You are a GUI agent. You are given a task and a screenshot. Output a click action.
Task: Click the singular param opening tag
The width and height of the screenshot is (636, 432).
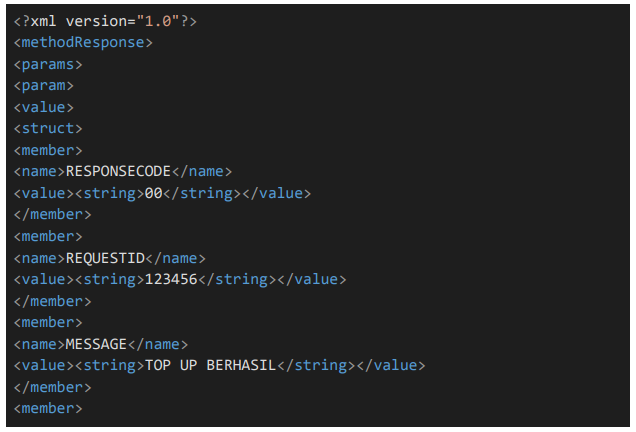[x=45, y=86]
